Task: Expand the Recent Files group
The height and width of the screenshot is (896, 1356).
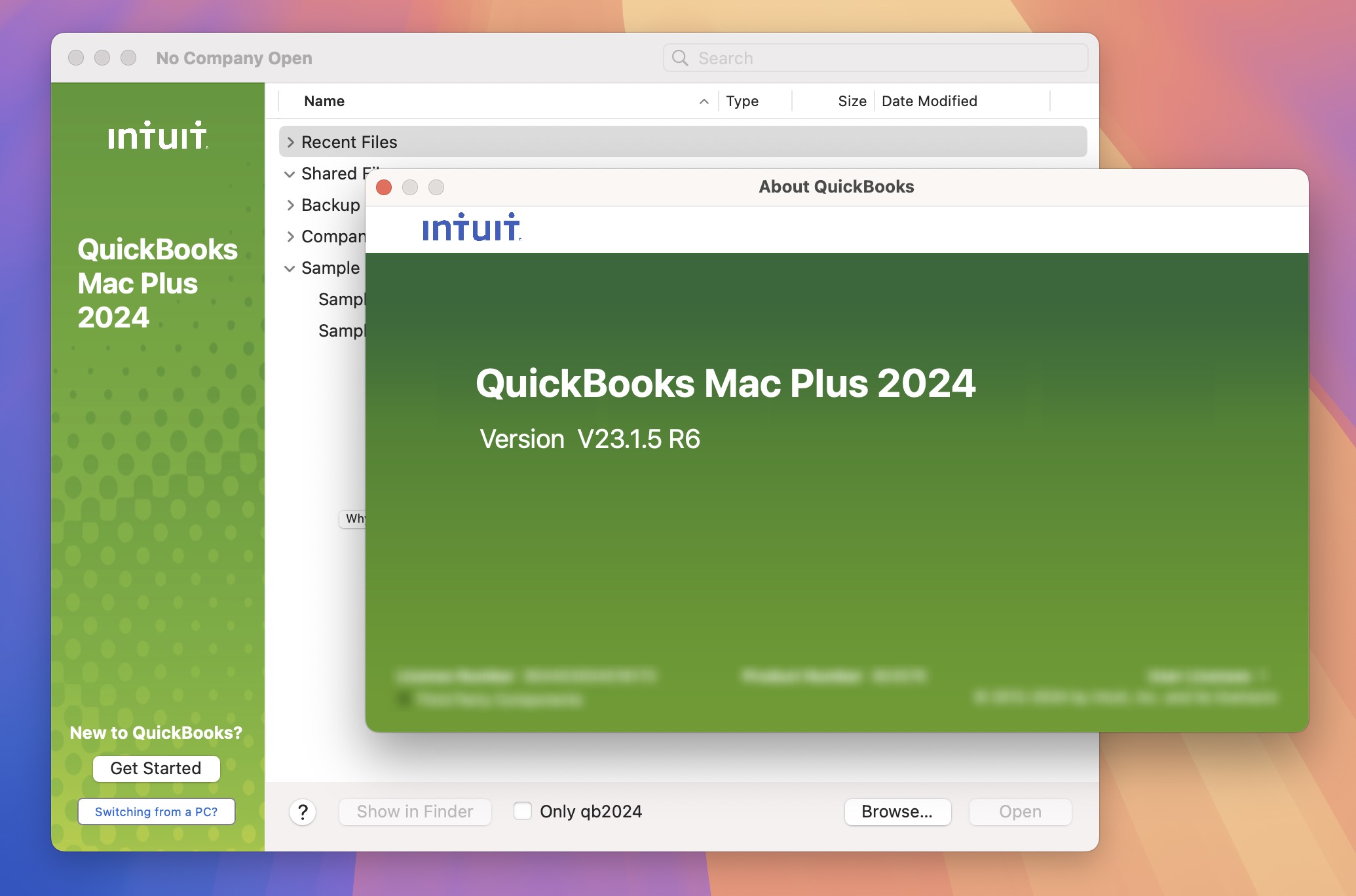Action: point(290,142)
